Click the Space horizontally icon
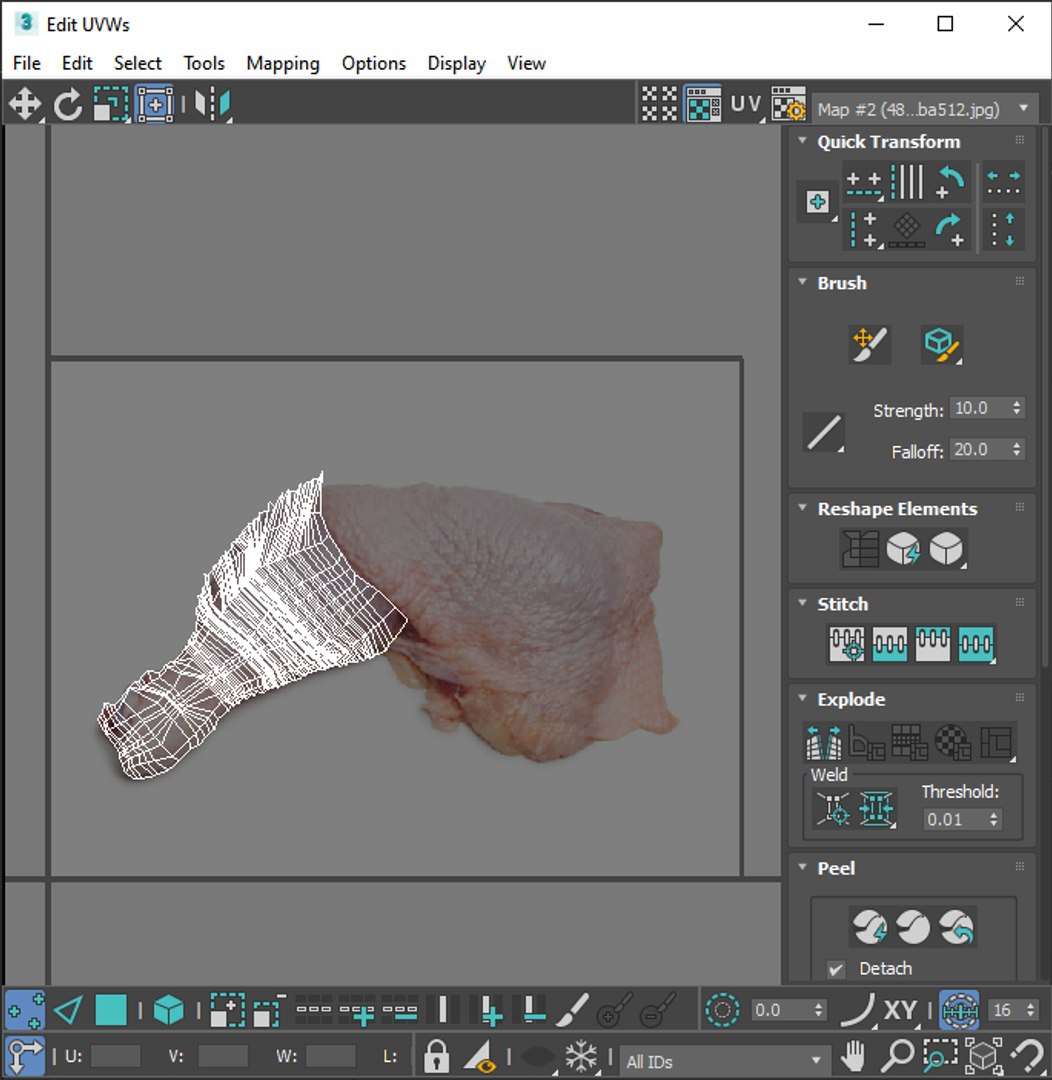 1004,183
